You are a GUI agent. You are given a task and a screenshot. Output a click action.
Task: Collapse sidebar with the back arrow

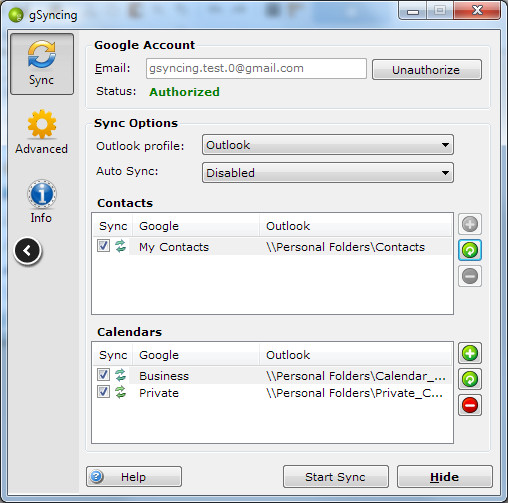[x=28, y=251]
